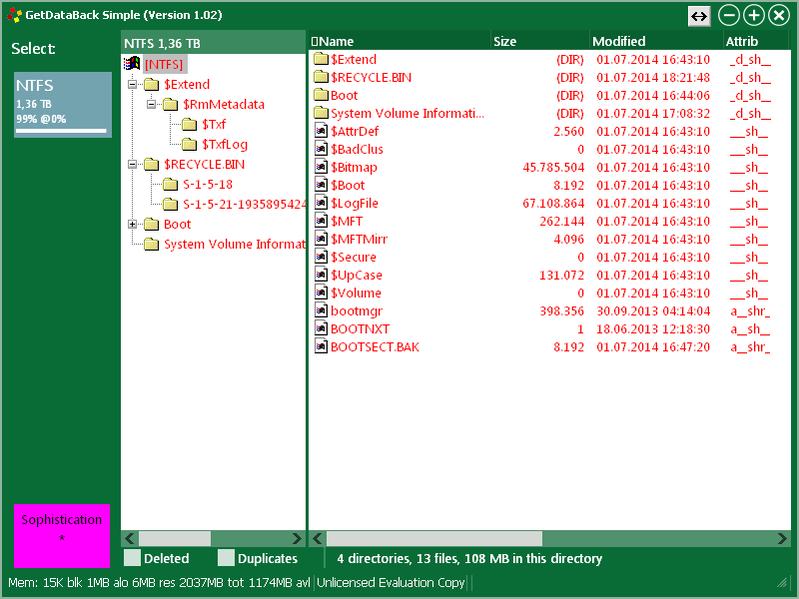This screenshot has height=599, width=799.
Task: Click the Select step label
Action: pos(33,48)
